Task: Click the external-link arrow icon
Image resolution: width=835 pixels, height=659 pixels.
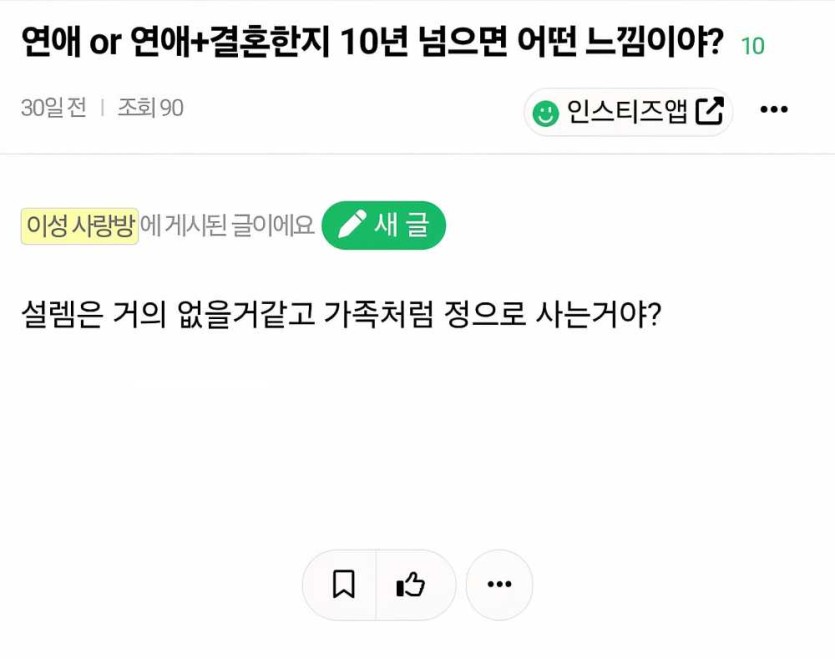Action: click(x=709, y=111)
